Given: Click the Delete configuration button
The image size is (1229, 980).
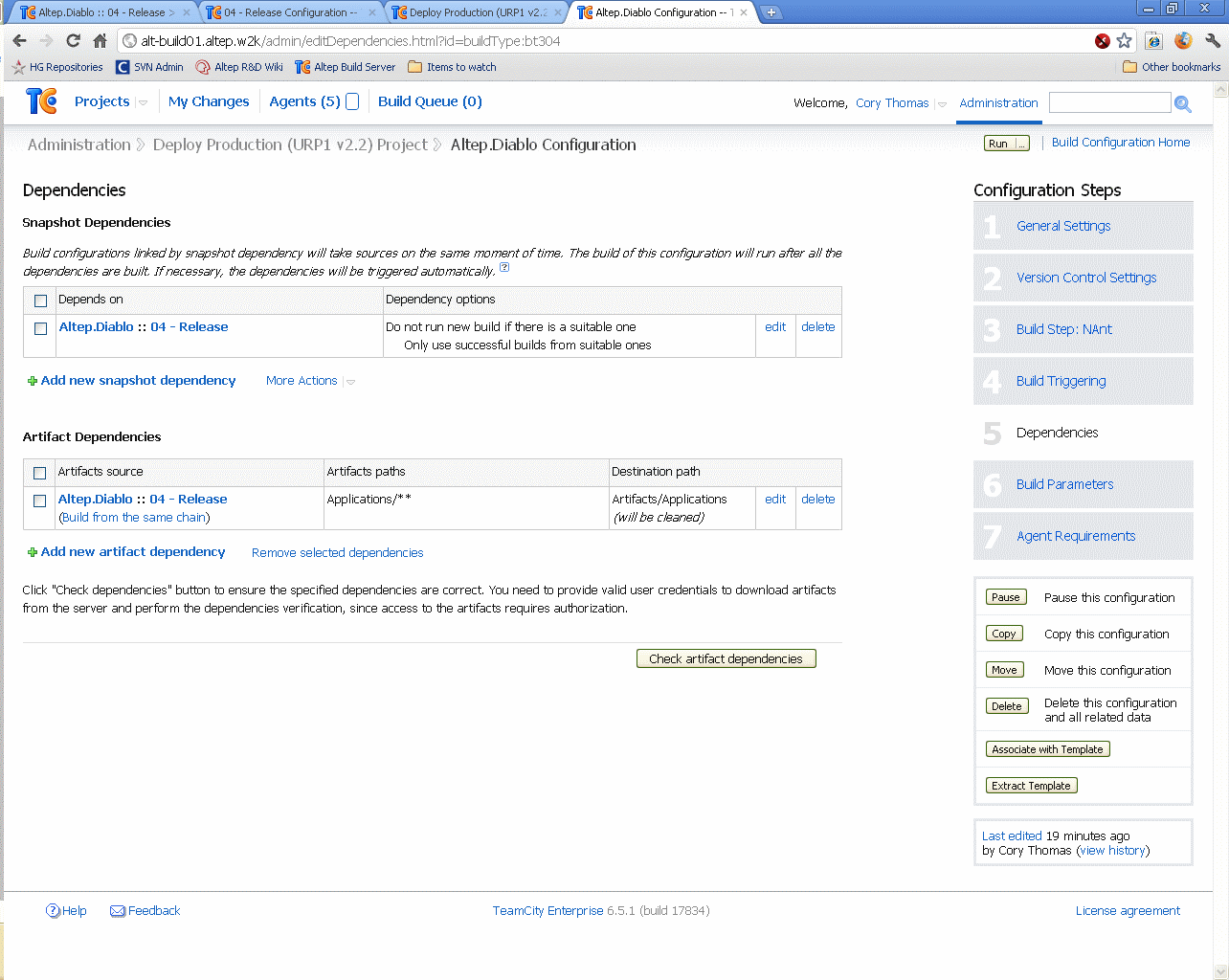Looking at the screenshot, I should [1006, 706].
